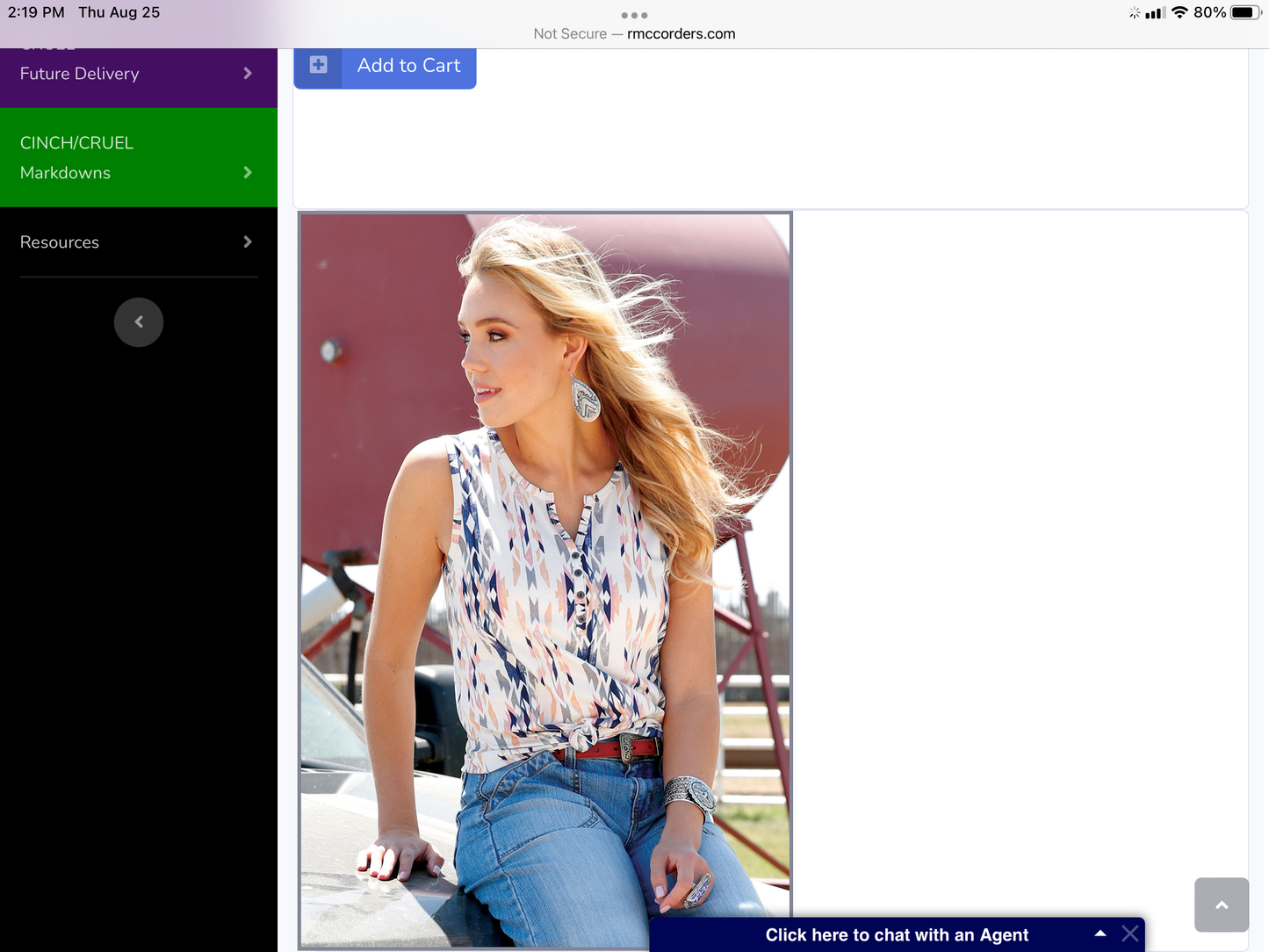This screenshot has width=1269, height=952.
Task: Tap the Wi-Fi status icon
Action: point(1179,12)
